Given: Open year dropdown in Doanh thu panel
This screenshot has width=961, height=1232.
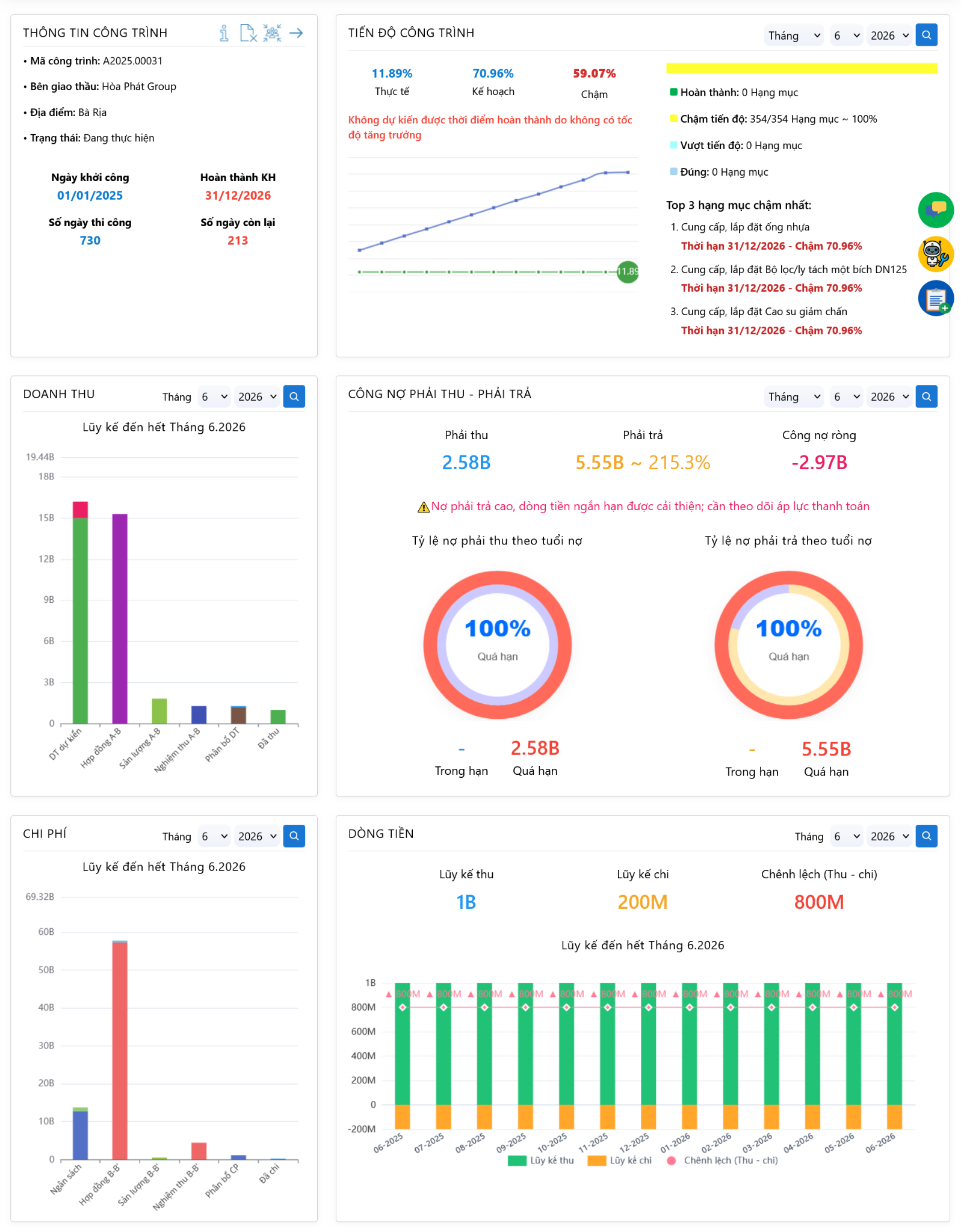Looking at the screenshot, I should coord(257,397).
